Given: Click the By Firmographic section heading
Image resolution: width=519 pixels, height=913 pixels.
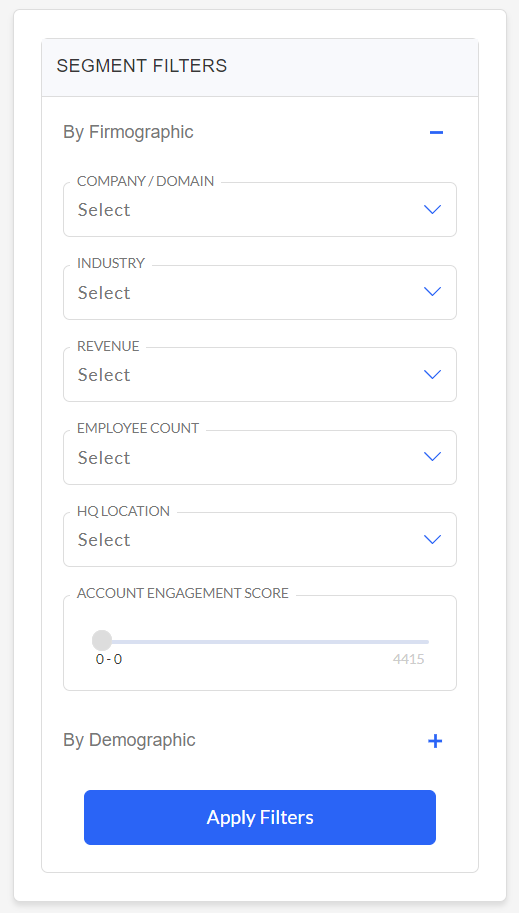Looking at the screenshot, I should [x=128, y=132].
